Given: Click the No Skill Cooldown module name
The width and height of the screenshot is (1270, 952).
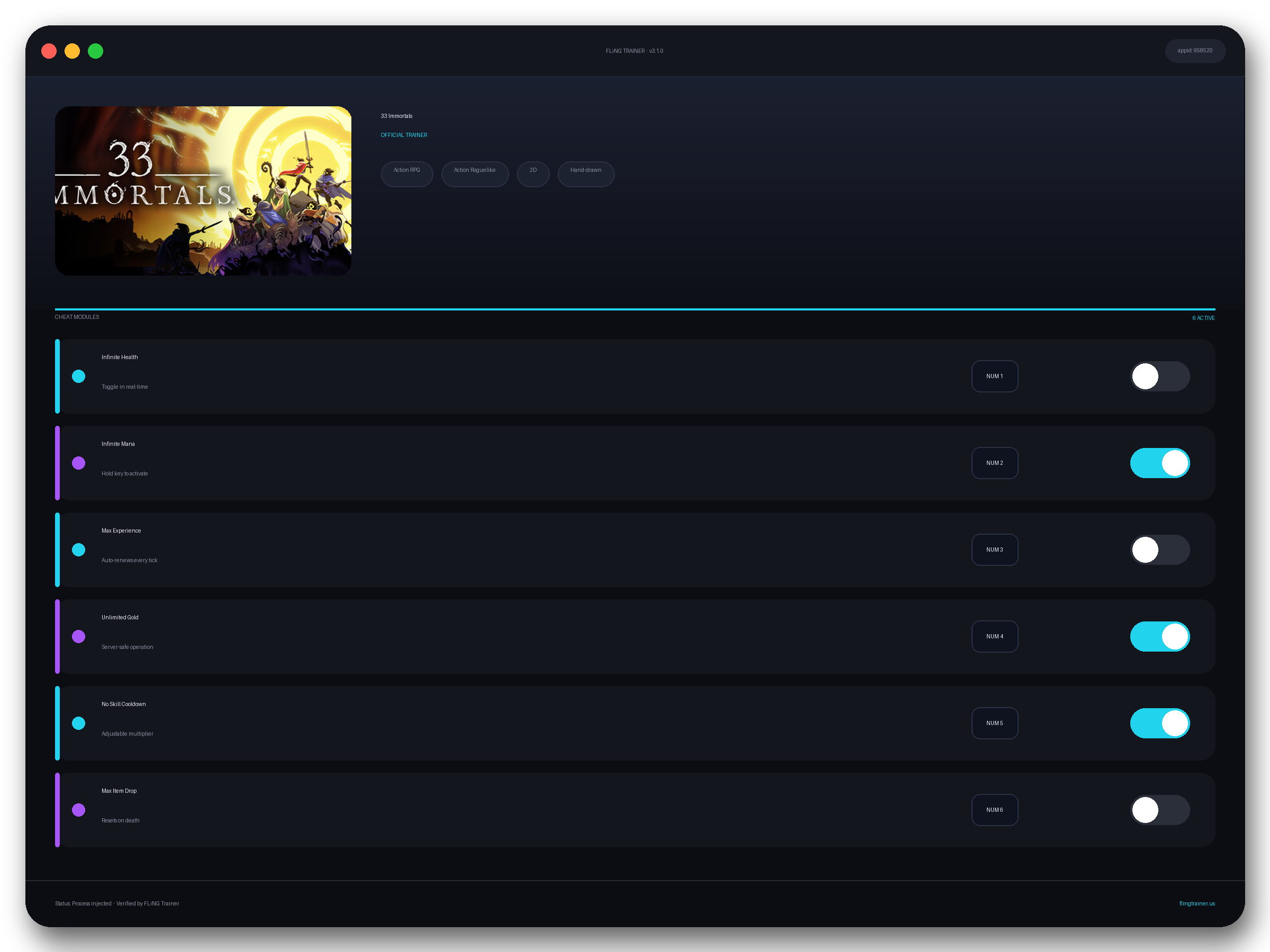Looking at the screenshot, I should point(123,703).
